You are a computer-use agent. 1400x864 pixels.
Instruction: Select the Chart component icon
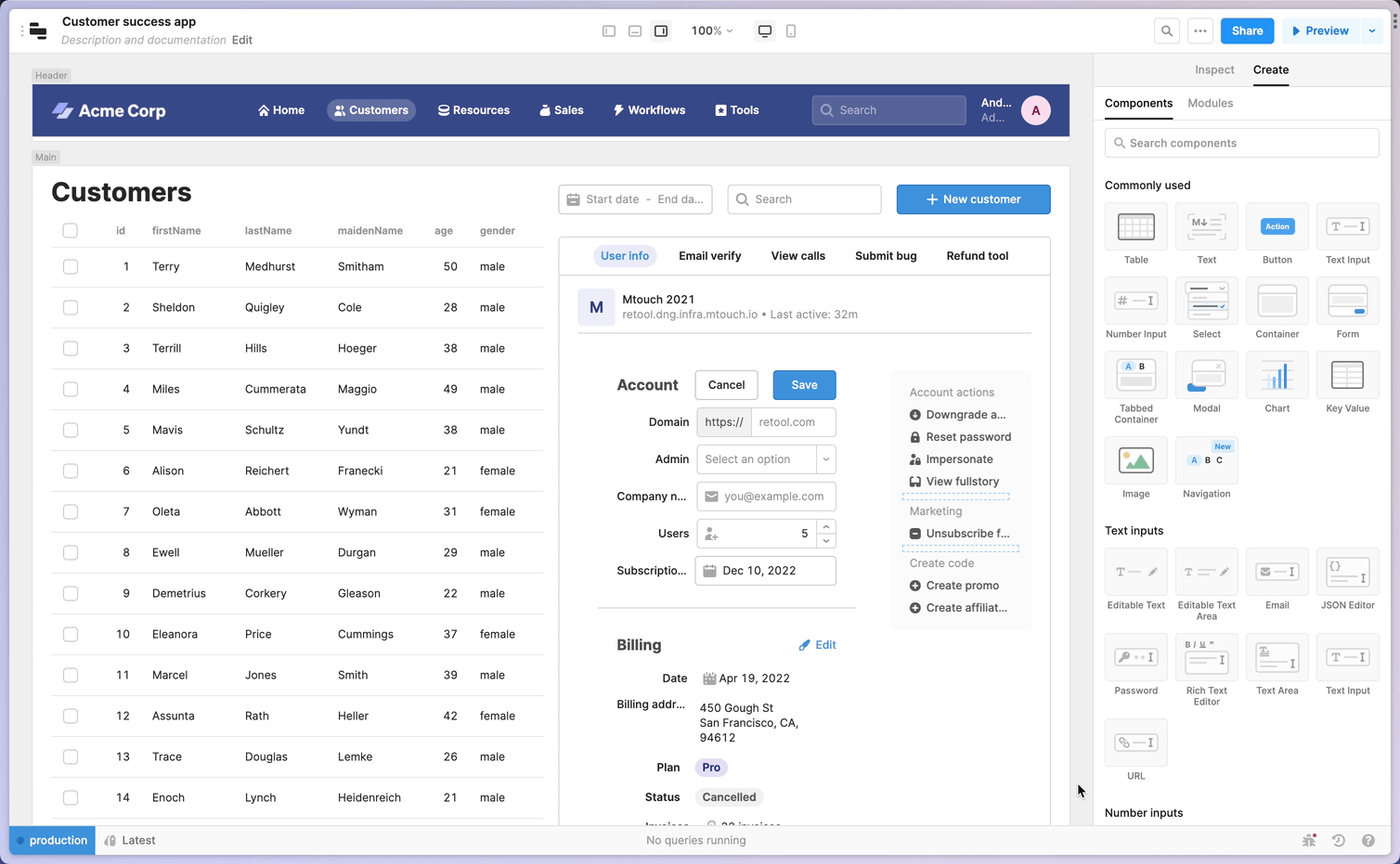click(1277, 375)
